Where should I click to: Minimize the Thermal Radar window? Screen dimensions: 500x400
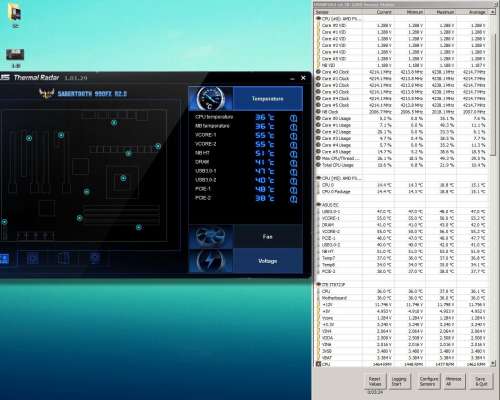(x=292, y=78)
